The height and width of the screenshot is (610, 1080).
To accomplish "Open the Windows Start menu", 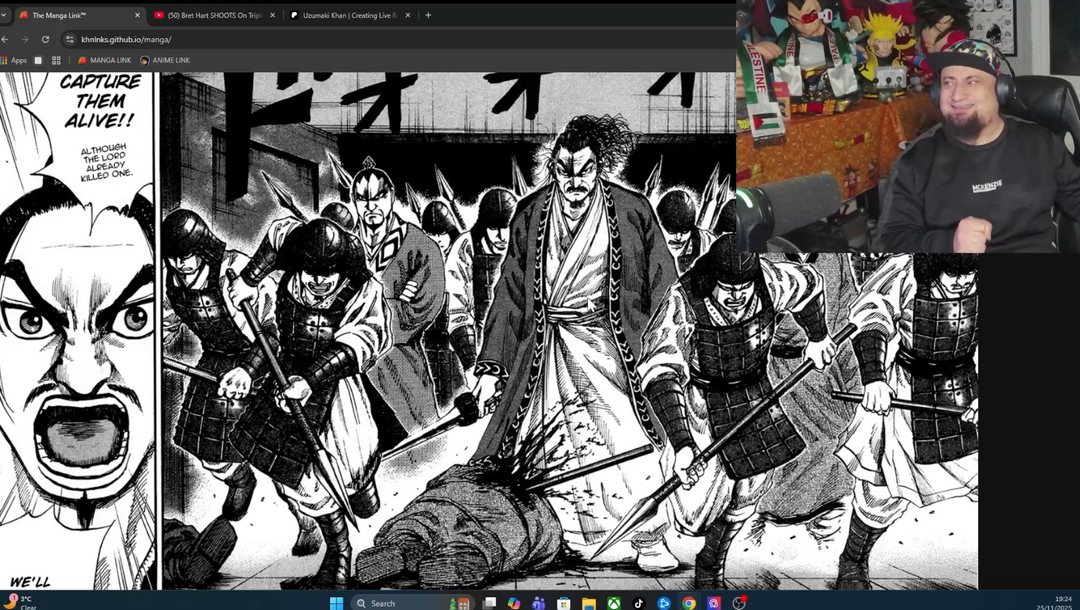I will (x=335, y=603).
